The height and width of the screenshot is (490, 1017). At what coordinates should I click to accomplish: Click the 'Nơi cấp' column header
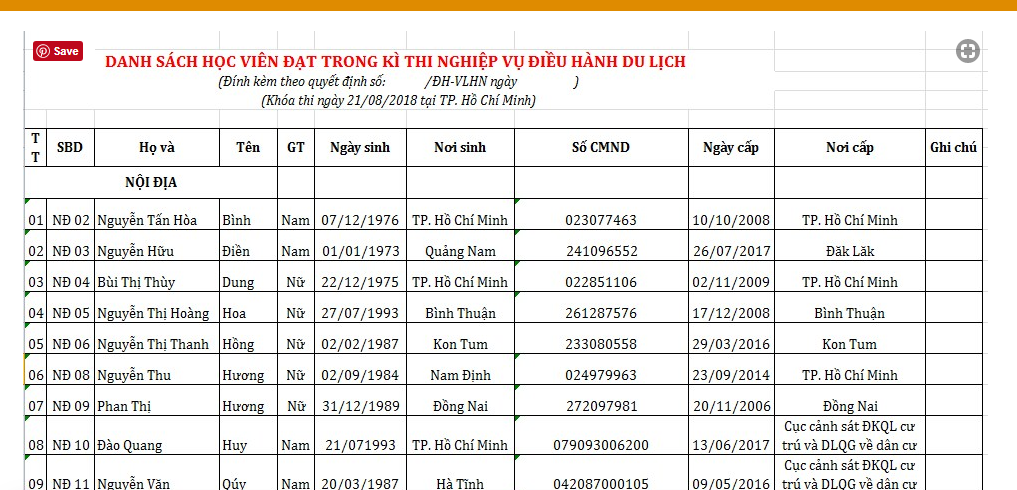(x=850, y=147)
